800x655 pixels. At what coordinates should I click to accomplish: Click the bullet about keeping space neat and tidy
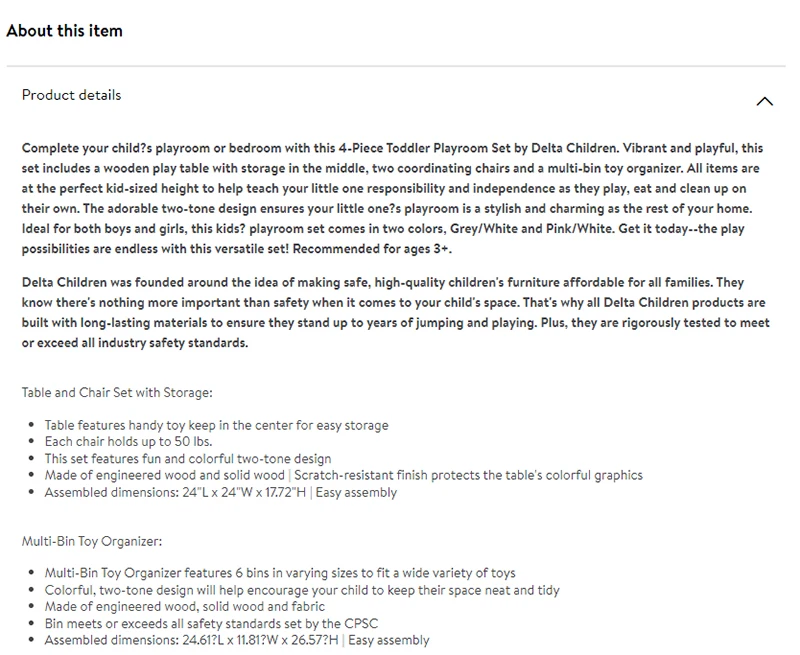[x=302, y=590]
